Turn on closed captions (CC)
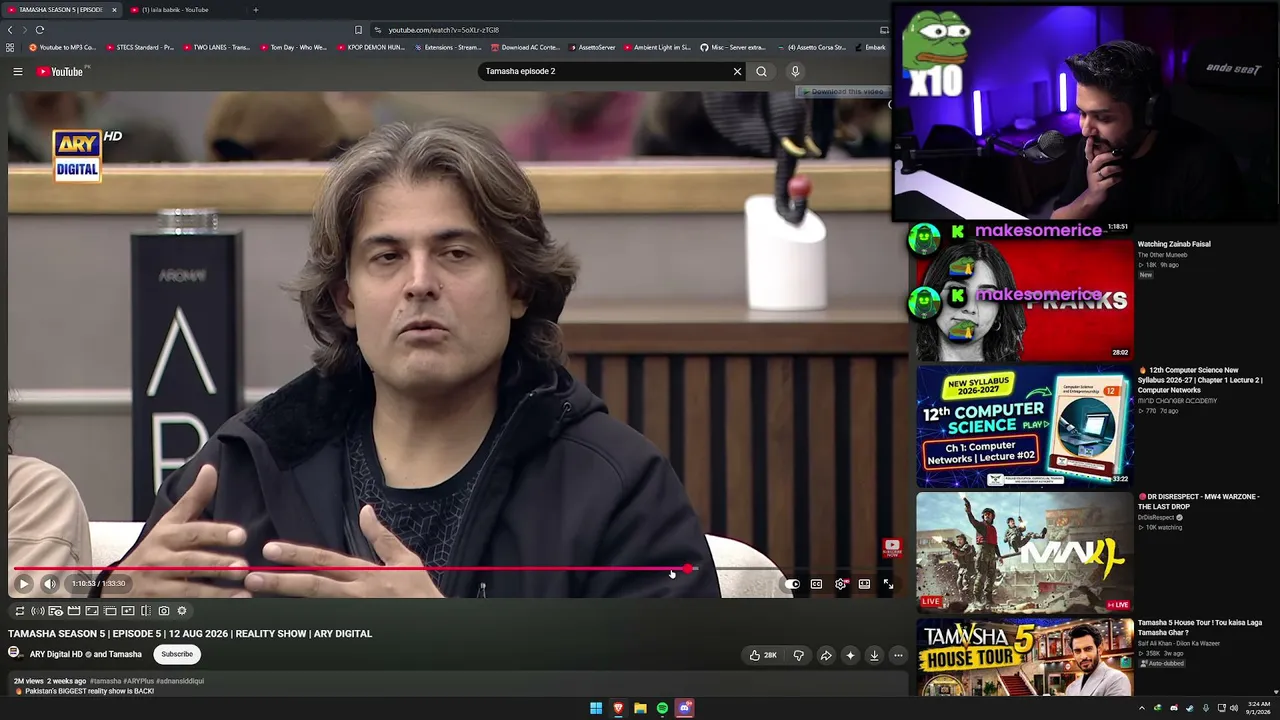This screenshot has width=1280, height=720. click(x=816, y=584)
